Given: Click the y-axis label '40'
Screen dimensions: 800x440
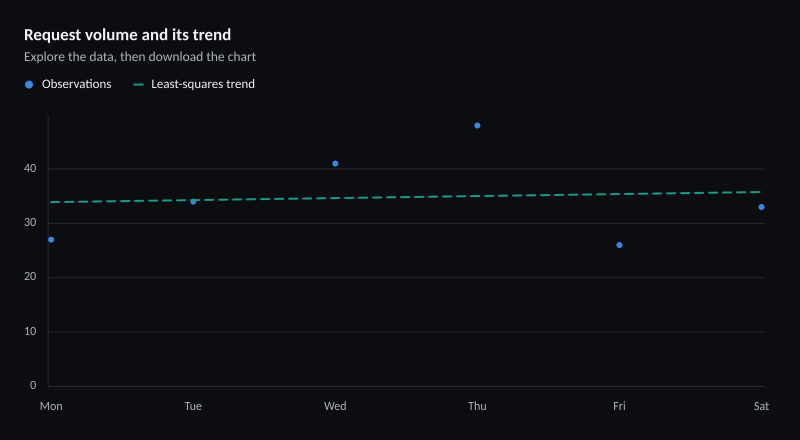Looking at the screenshot, I should 30,168.
